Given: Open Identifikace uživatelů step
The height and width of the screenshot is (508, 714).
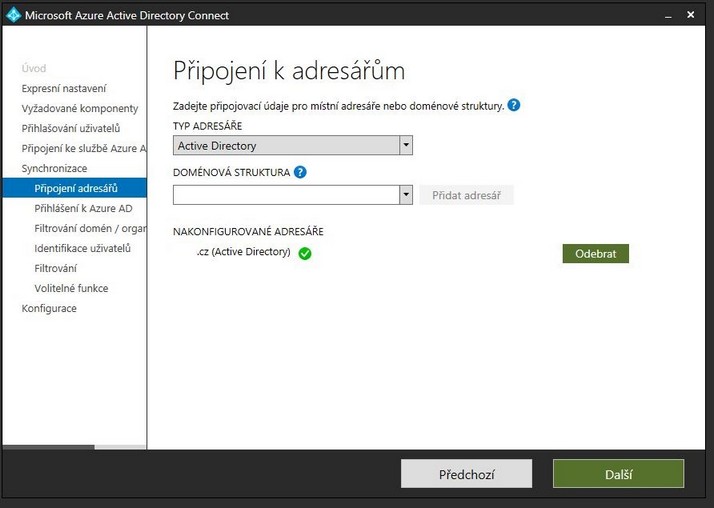Looking at the screenshot, I should pyautogui.click(x=82, y=249).
